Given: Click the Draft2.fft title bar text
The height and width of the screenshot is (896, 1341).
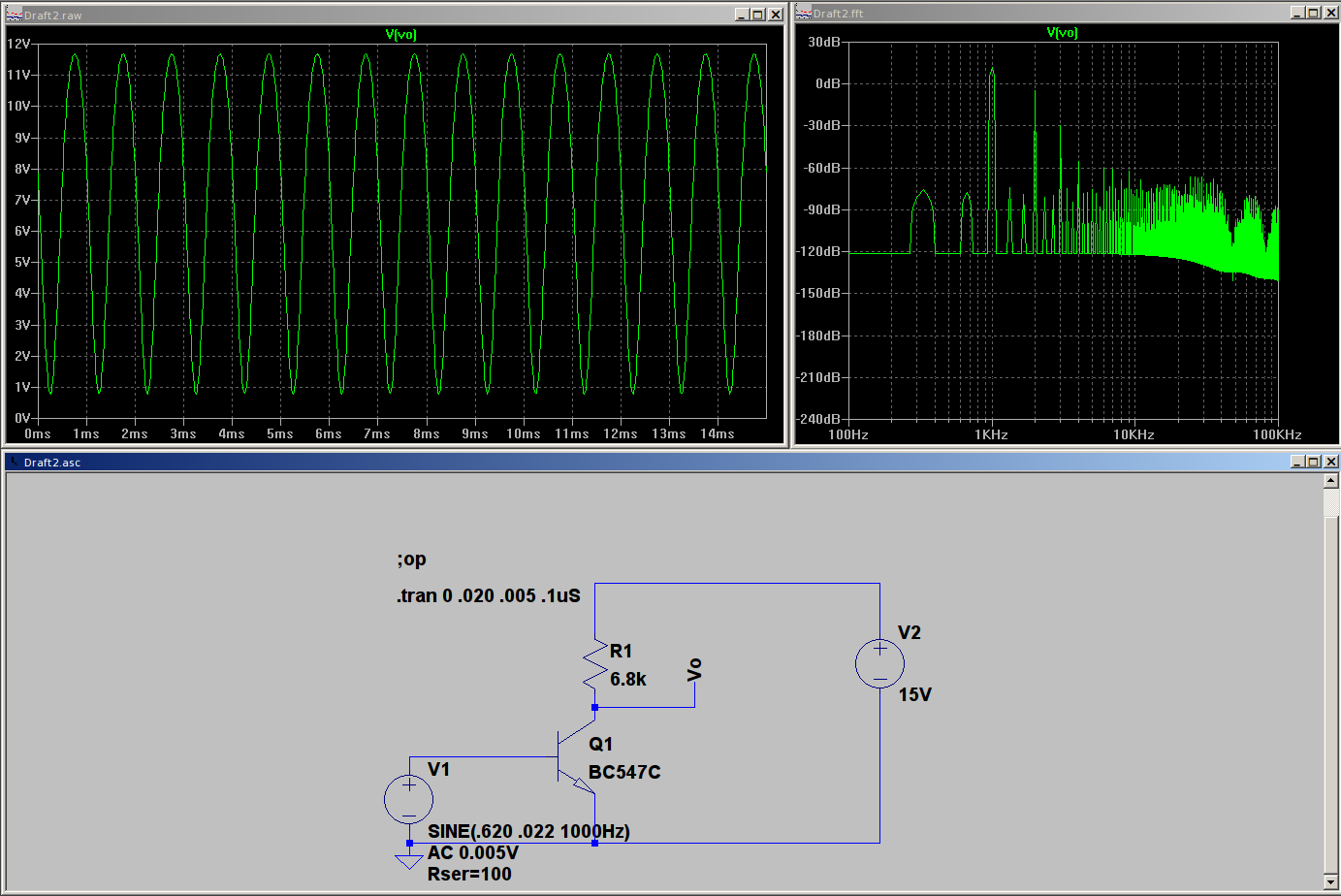Looking at the screenshot, I should point(839,14).
